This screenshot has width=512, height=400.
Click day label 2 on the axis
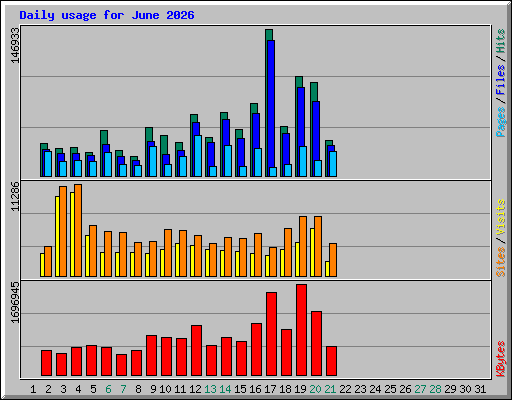click(x=48, y=389)
